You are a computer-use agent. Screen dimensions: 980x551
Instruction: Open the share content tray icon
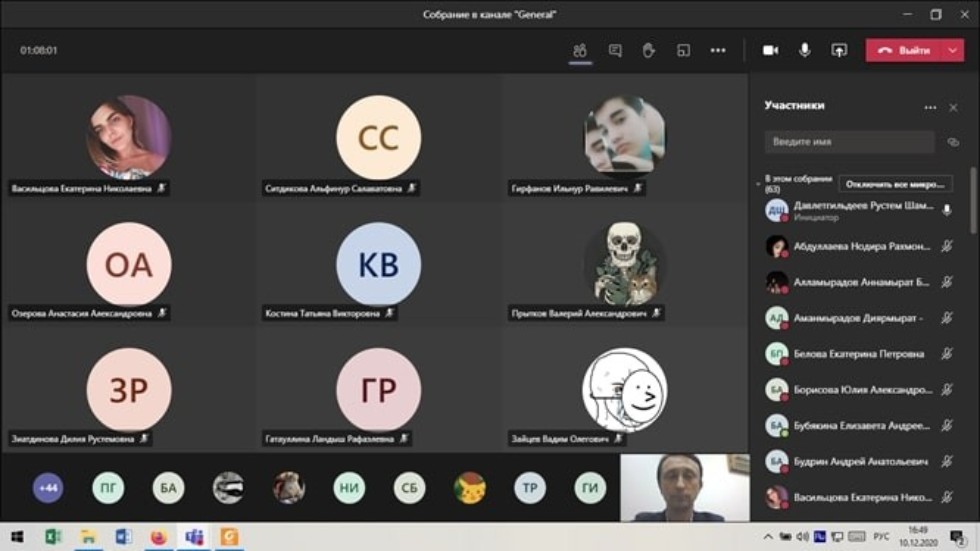coord(839,50)
